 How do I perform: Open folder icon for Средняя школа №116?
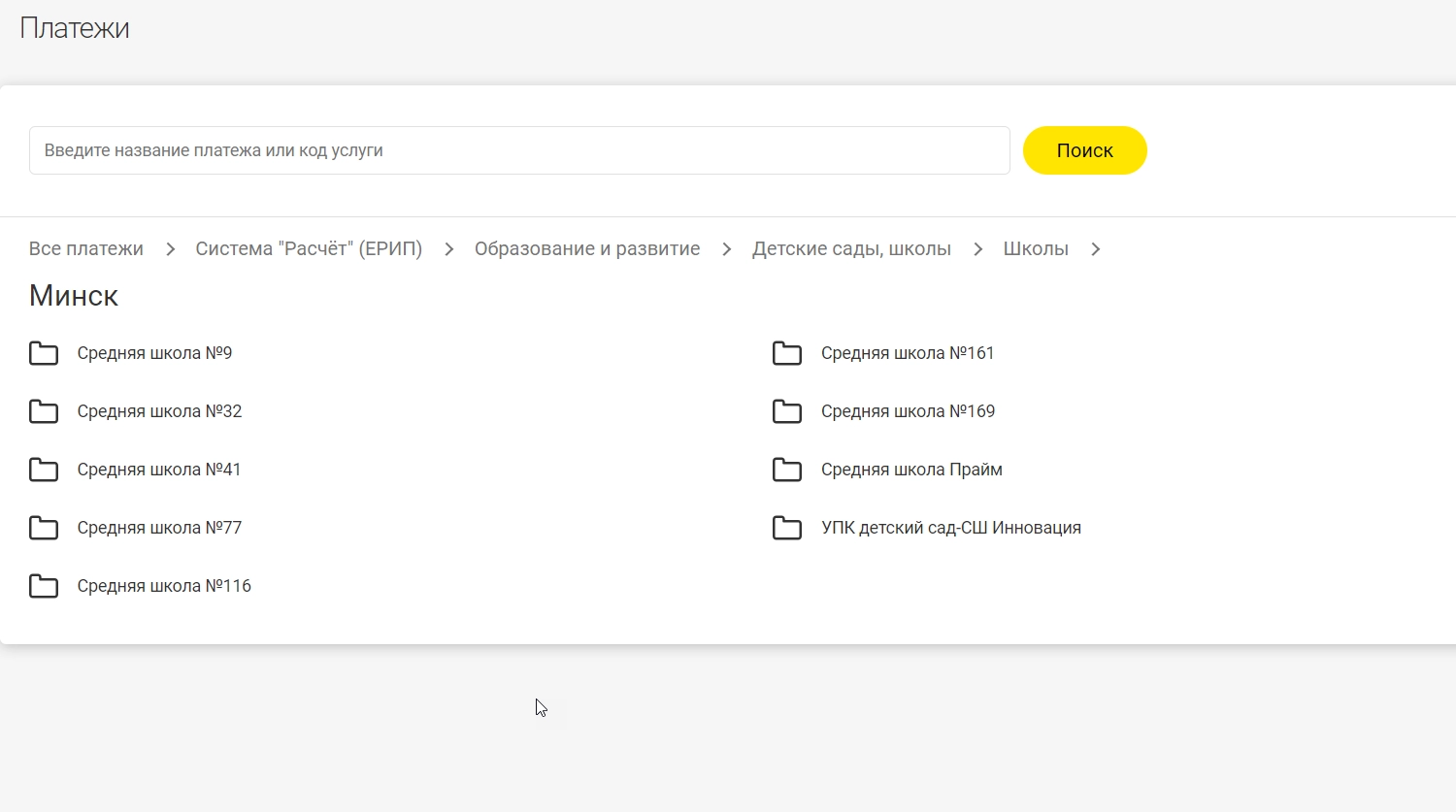point(44,586)
